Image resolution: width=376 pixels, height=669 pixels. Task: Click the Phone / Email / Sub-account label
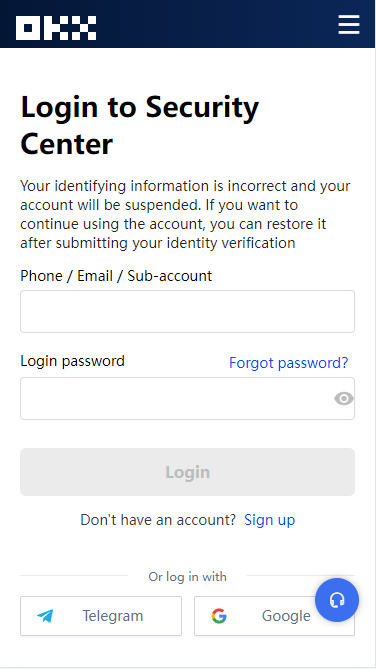pos(116,276)
